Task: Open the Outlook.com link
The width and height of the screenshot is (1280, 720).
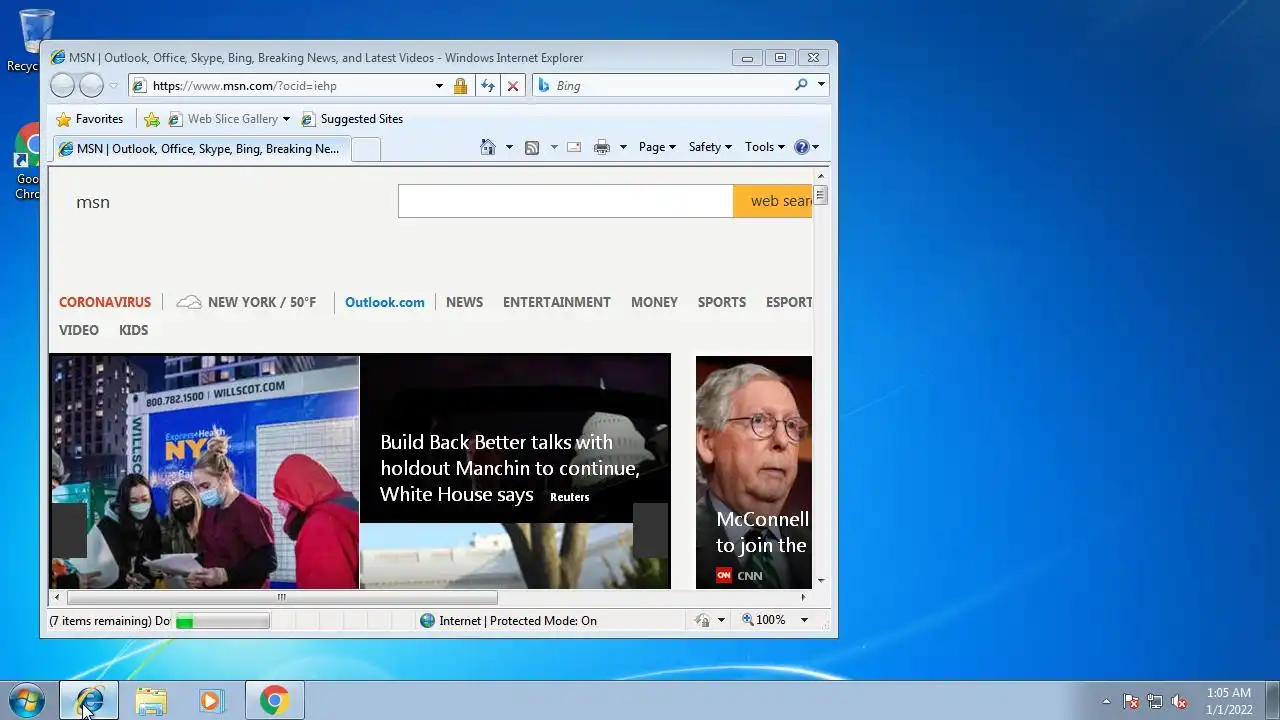Action: 385,302
